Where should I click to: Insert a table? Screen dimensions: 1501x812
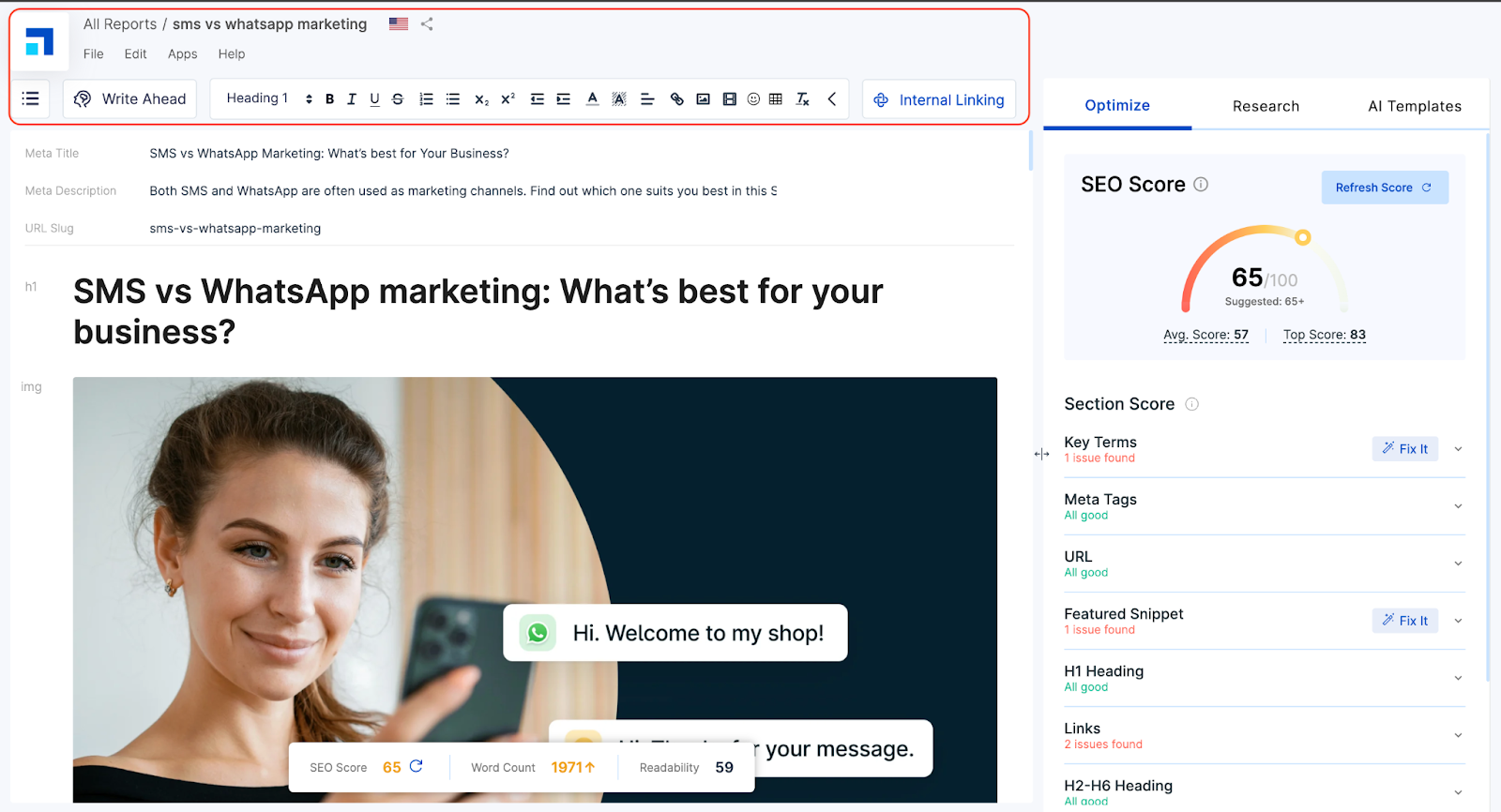tap(776, 99)
